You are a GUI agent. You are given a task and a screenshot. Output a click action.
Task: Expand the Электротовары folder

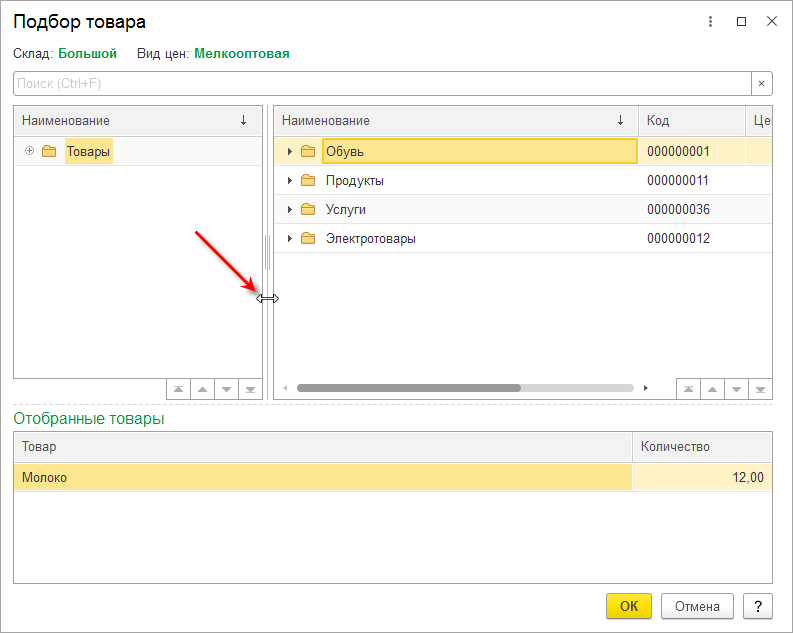point(289,238)
